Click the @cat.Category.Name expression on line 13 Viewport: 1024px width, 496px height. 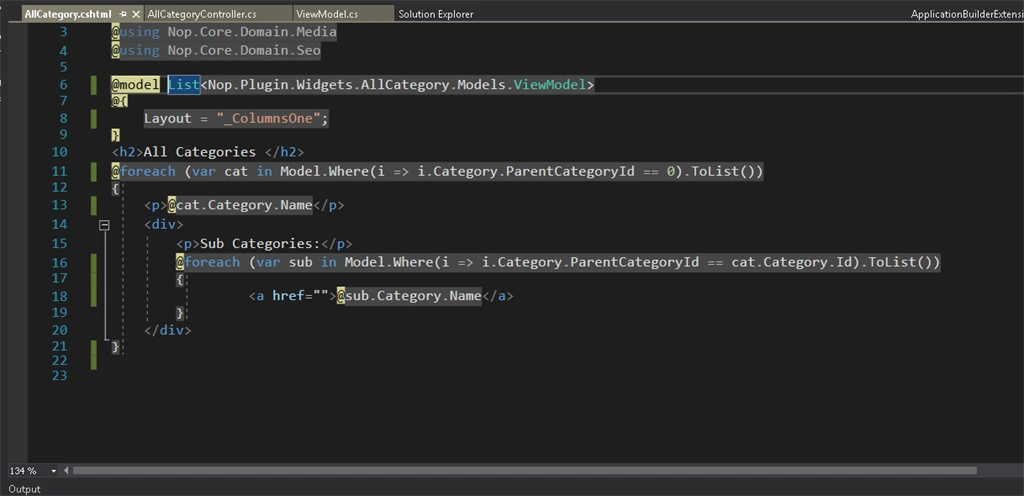[x=240, y=205]
